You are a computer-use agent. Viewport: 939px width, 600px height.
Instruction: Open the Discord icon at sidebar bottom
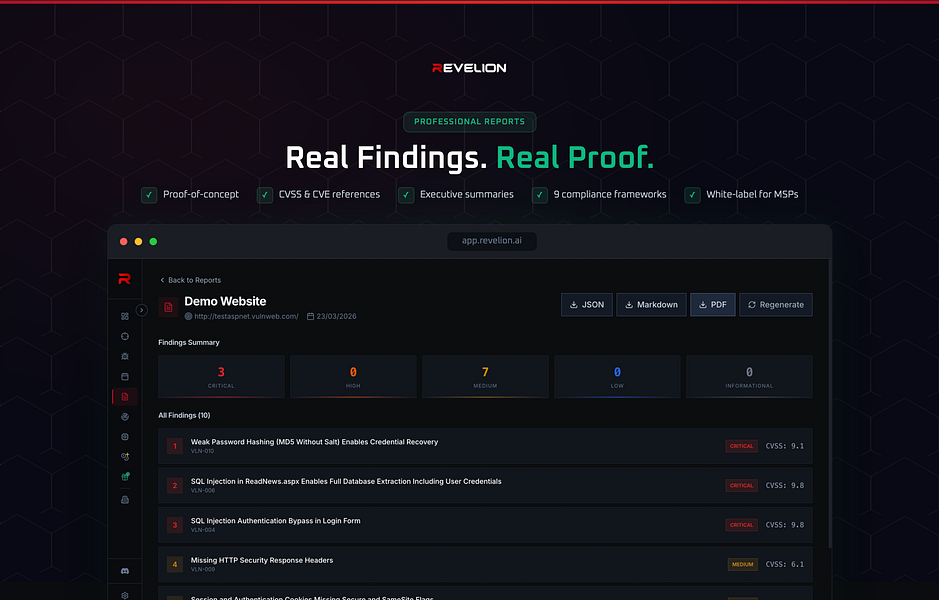tap(125, 571)
